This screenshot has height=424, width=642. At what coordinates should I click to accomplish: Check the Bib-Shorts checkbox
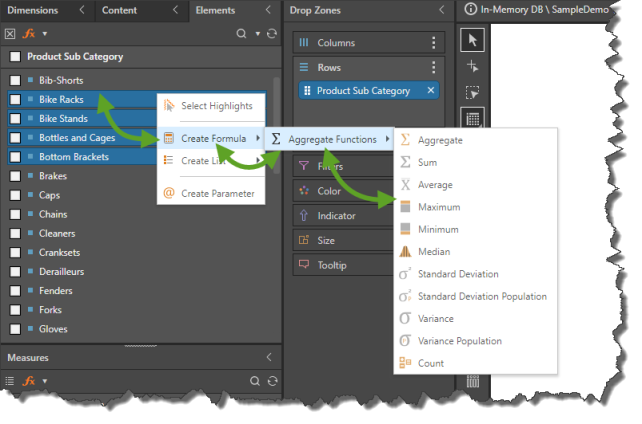click(x=15, y=80)
